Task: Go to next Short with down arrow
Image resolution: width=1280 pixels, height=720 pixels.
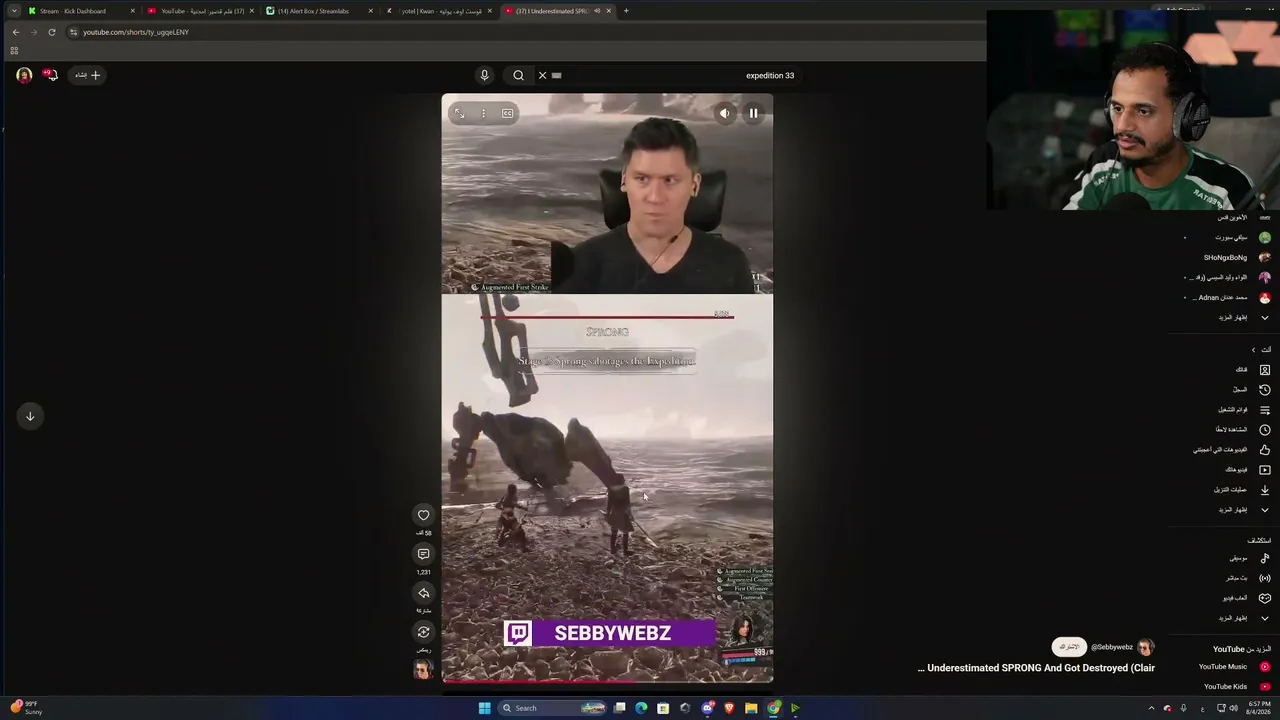Action: point(30,416)
